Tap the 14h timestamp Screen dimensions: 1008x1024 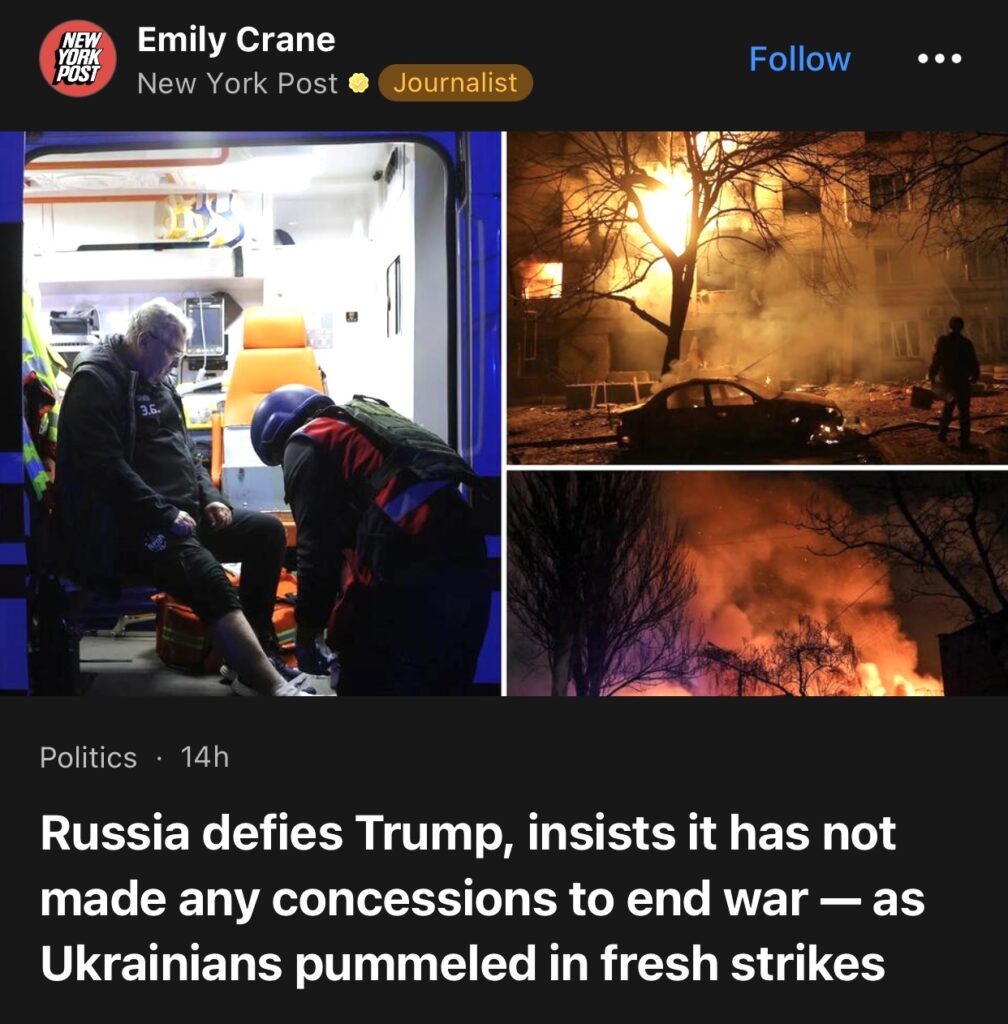205,758
